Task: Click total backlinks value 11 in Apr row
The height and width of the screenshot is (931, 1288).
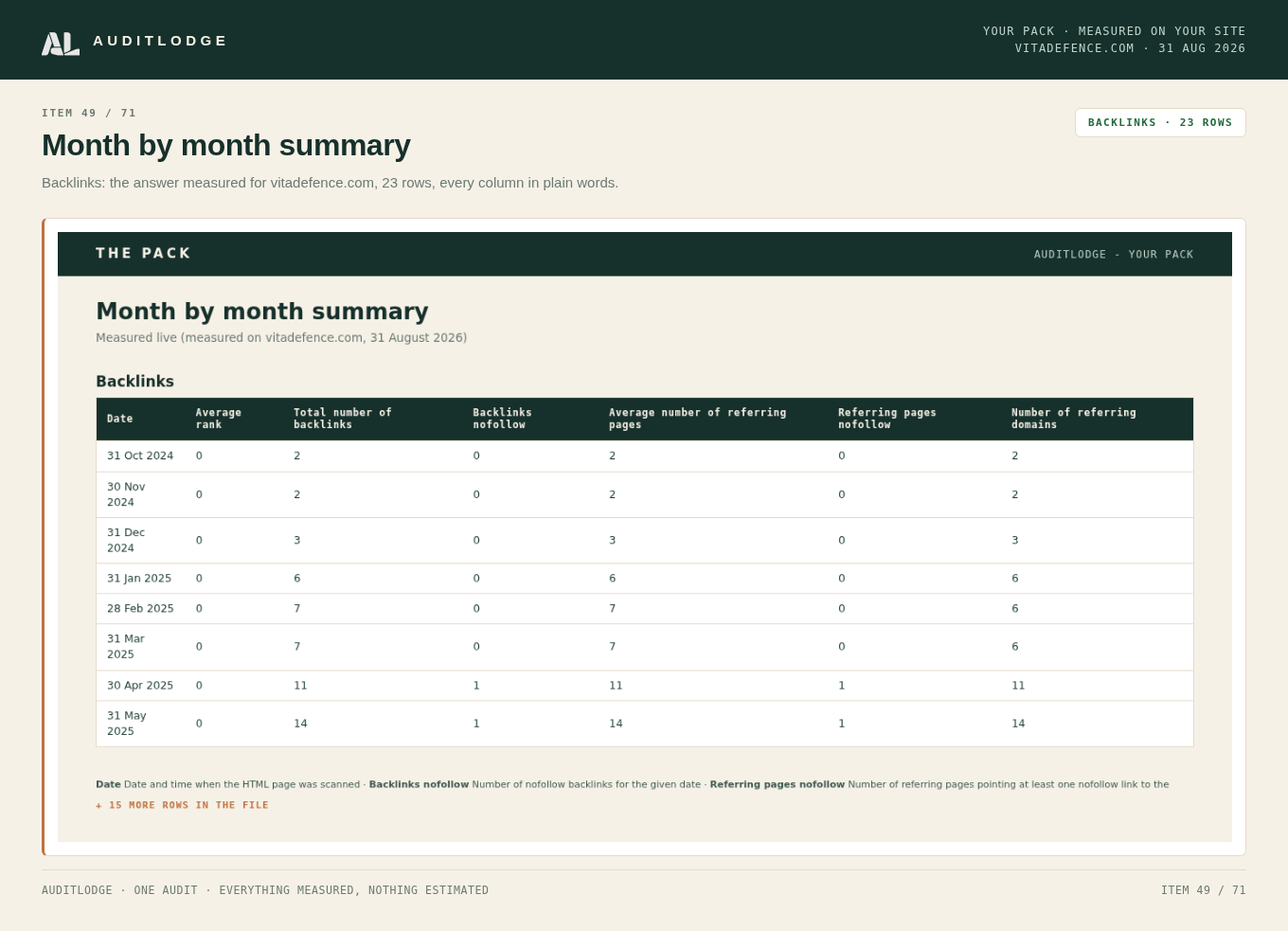Action: (300, 686)
